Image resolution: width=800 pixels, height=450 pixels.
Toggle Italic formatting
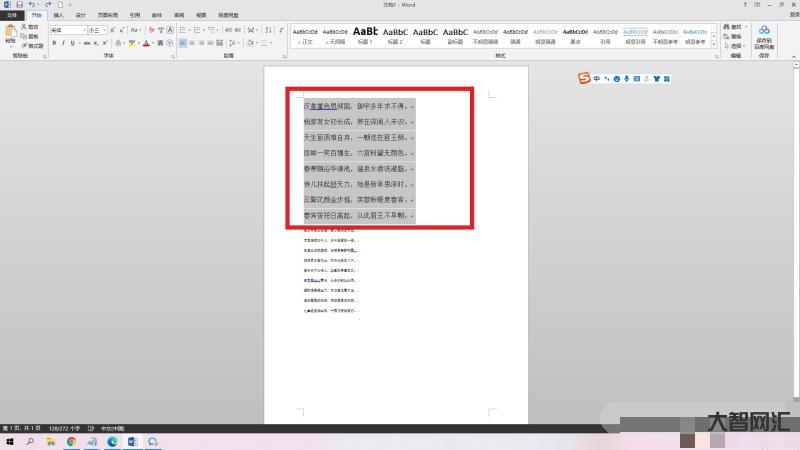pos(64,44)
